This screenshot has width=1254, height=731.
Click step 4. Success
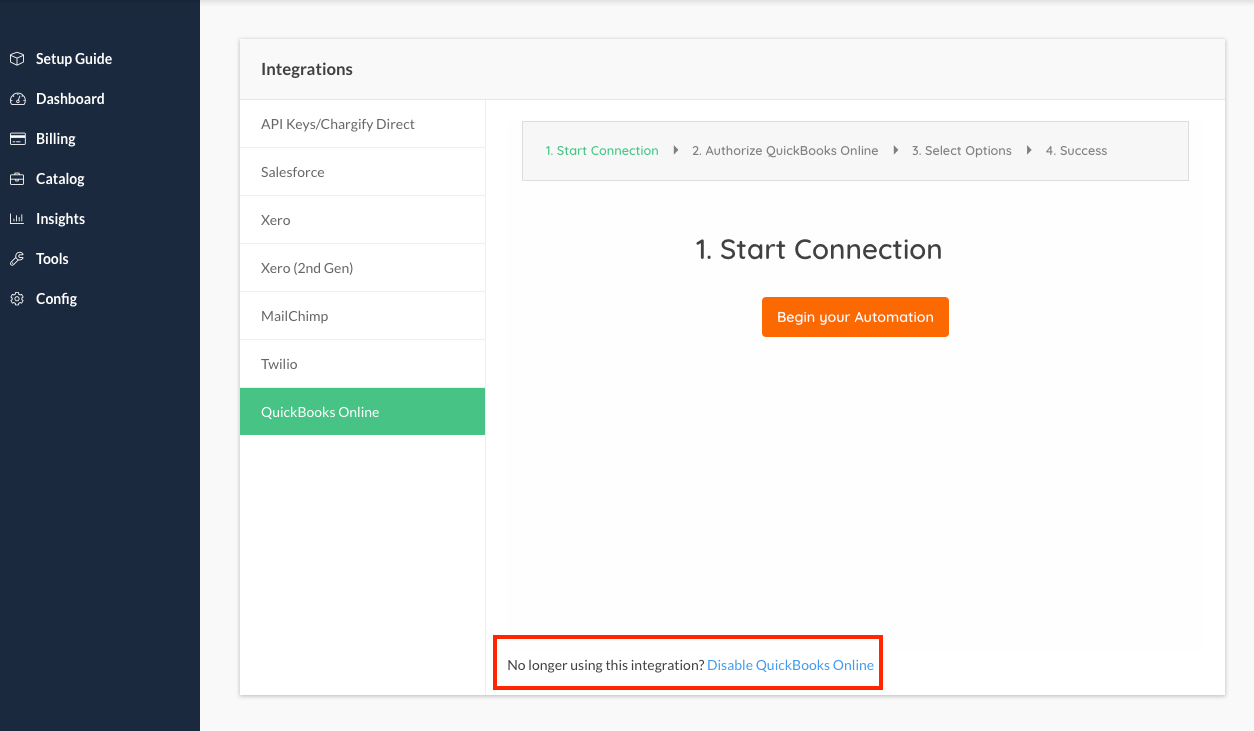click(1076, 151)
